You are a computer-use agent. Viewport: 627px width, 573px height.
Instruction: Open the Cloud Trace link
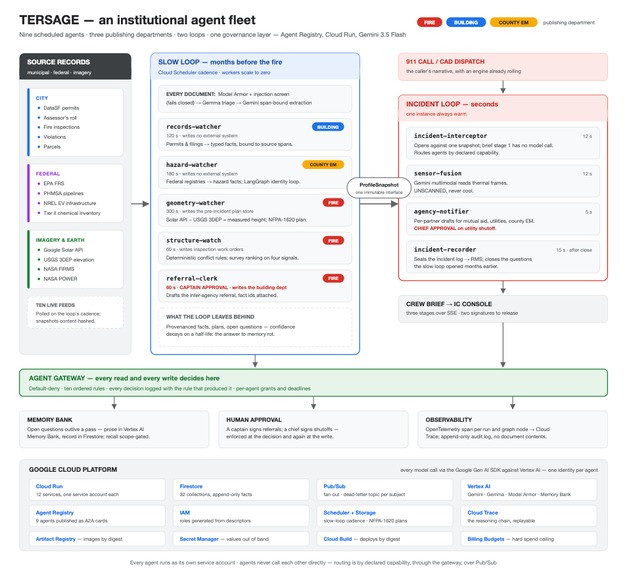483,513
